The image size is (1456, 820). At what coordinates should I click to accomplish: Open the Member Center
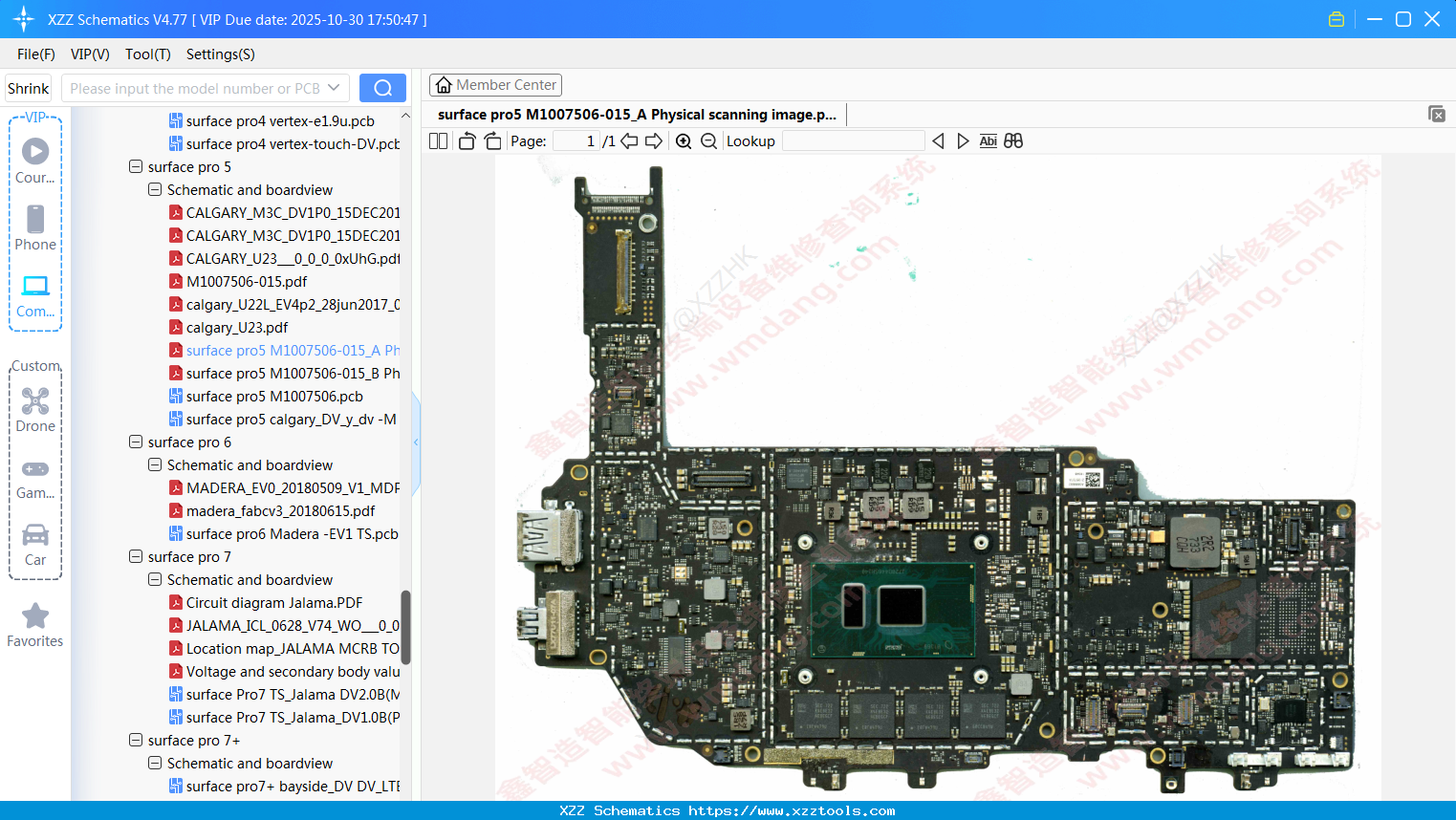point(495,85)
